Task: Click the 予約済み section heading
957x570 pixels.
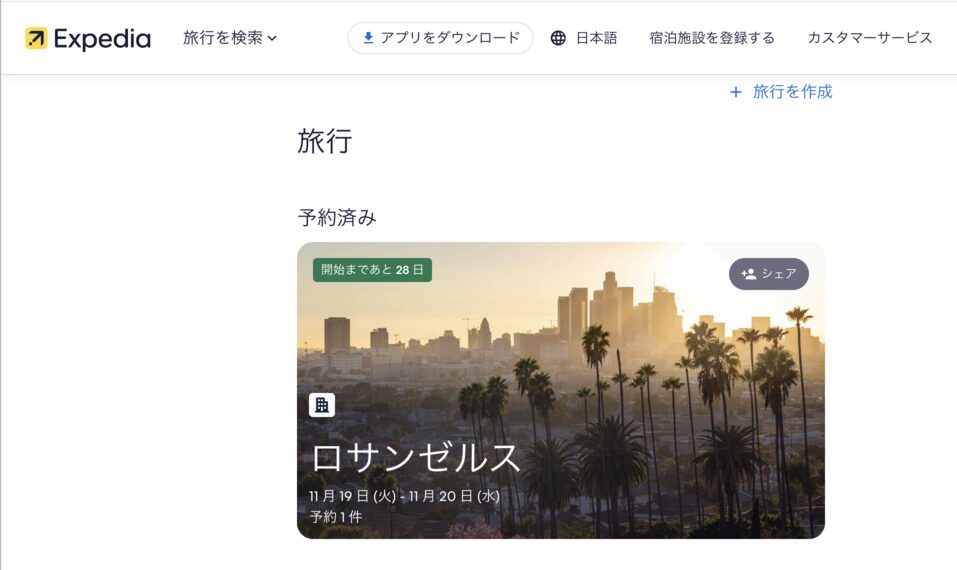Action: (x=337, y=217)
